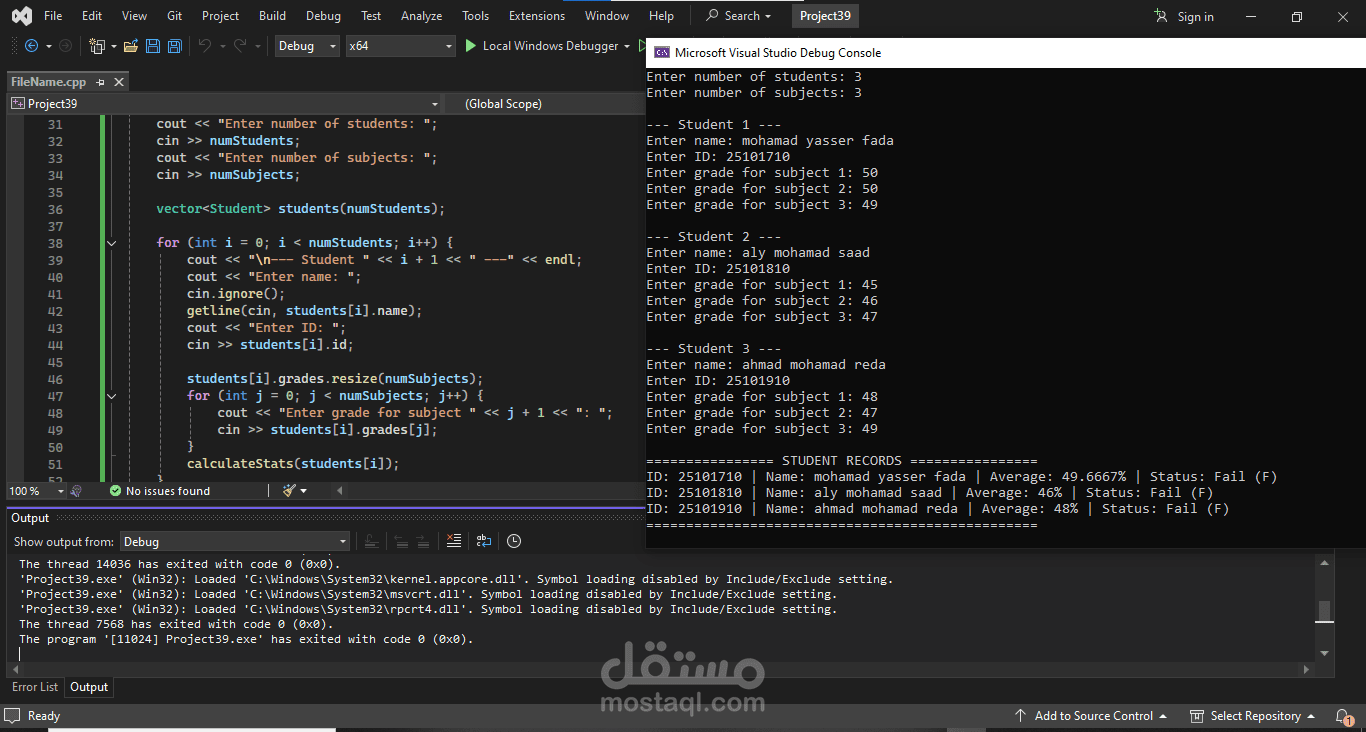Click the Project39 title button
The image size is (1366, 732).
825,16
